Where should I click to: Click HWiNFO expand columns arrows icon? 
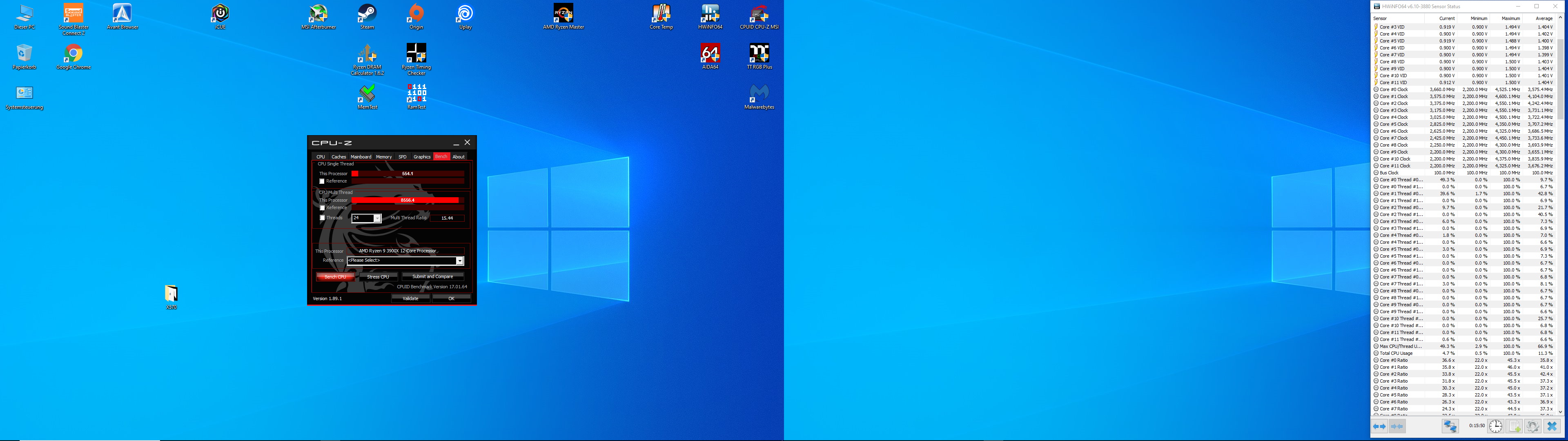point(1379,426)
